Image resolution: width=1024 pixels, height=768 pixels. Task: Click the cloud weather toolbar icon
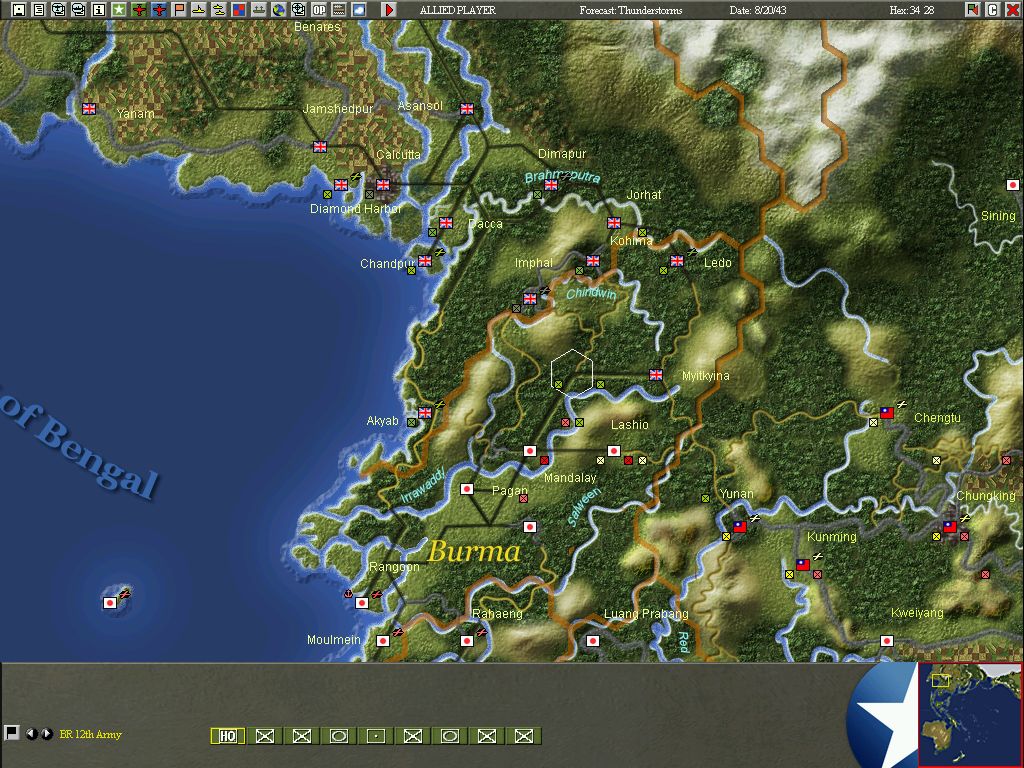coord(359,10)
